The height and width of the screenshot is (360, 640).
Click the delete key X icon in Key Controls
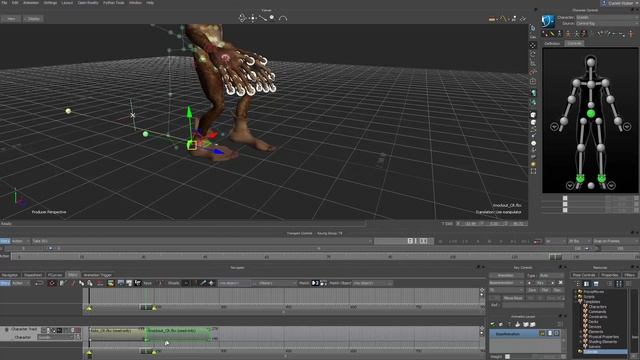(560, 282)
